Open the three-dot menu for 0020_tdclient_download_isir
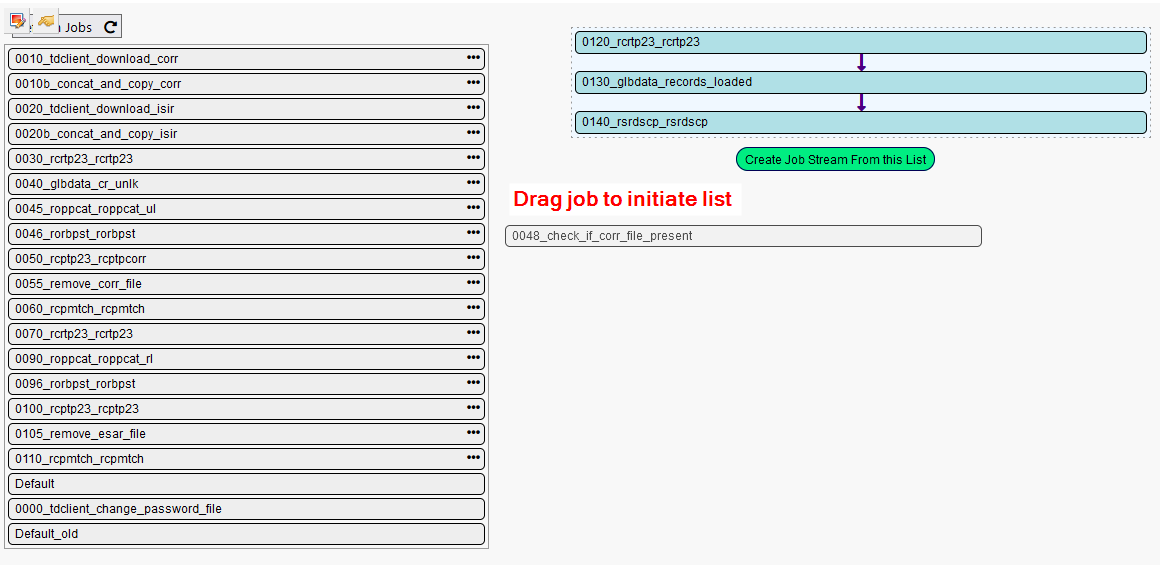 pos(473,108)
